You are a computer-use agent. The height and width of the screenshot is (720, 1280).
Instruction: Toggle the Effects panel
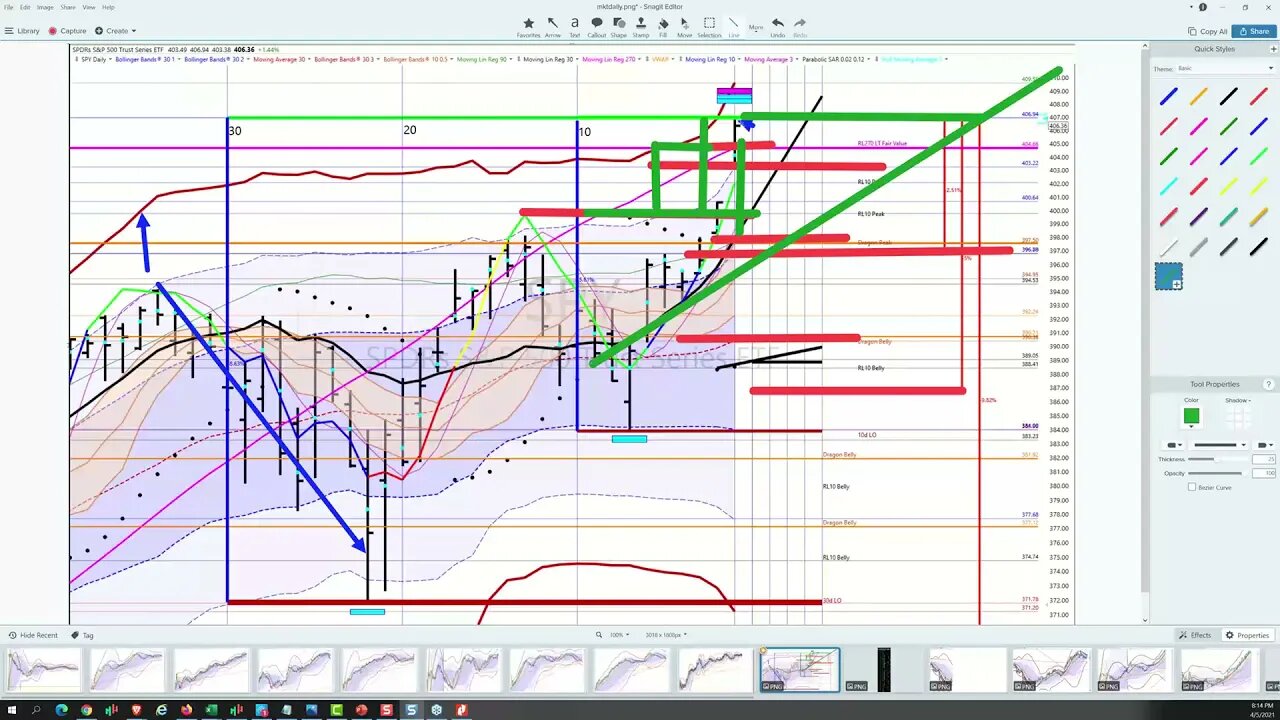point(1195,635)
